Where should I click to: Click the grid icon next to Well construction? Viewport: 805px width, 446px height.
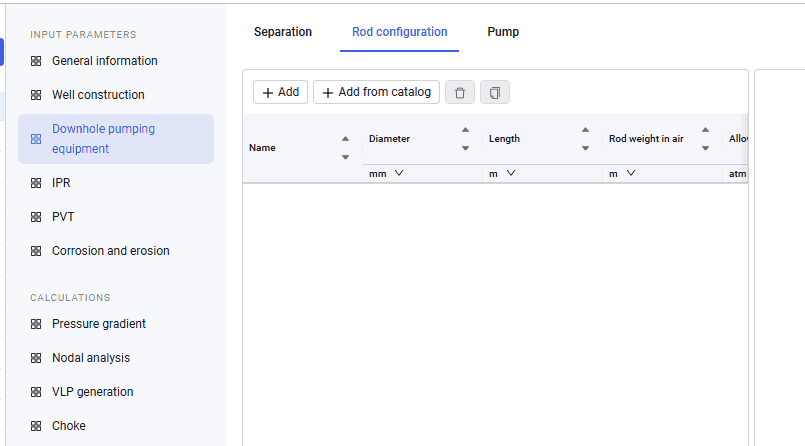click(x=36, y=95)
